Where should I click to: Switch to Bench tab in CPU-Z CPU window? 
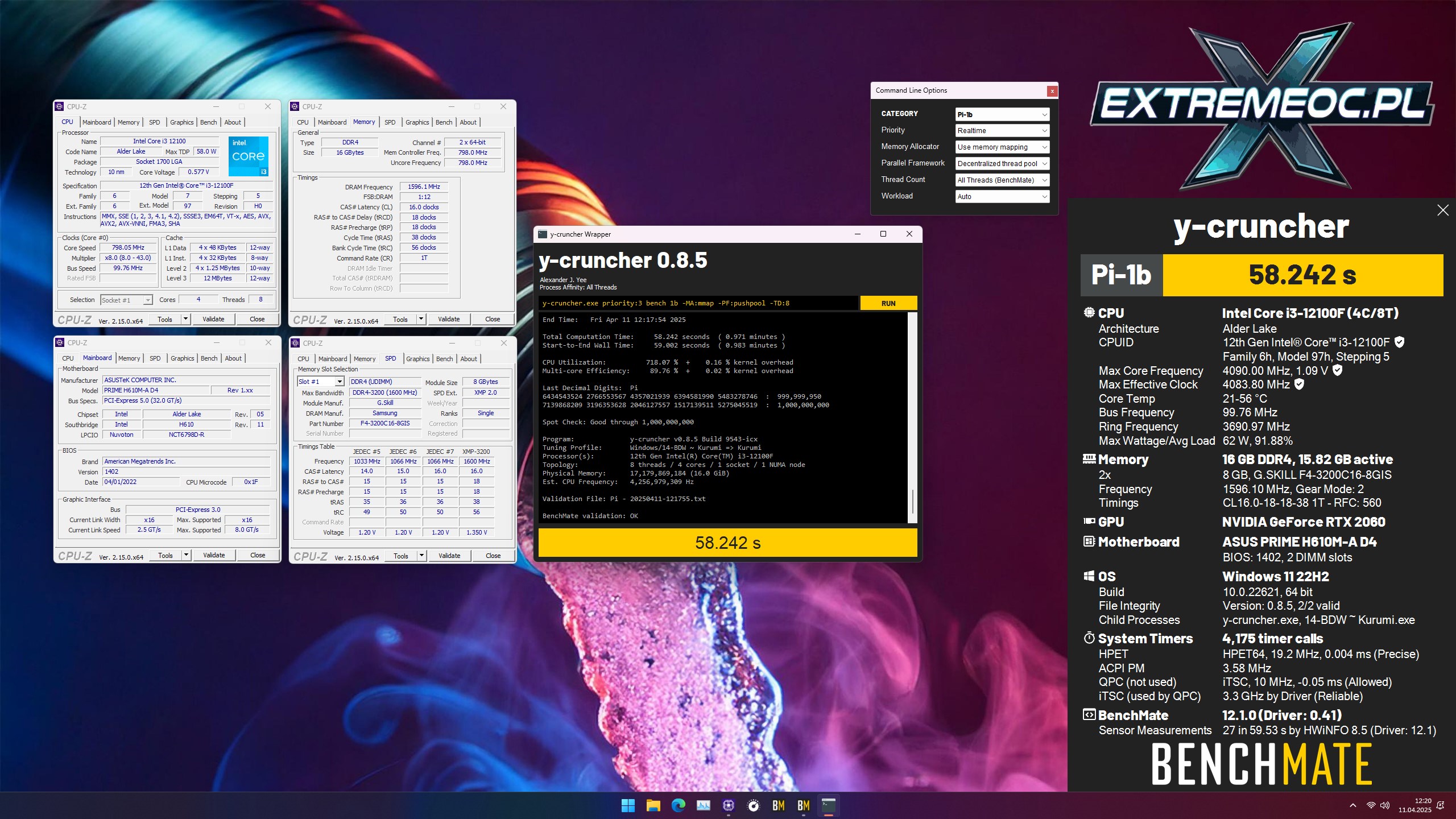coord(209,122)
